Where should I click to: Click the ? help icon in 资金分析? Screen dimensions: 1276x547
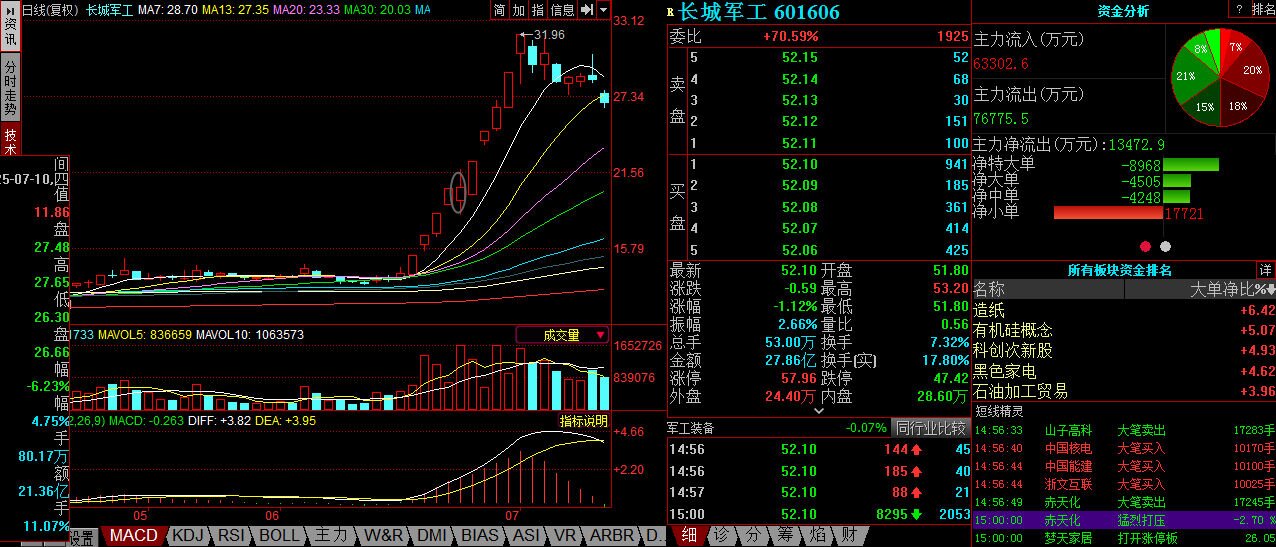click(x=1239, y=10)
